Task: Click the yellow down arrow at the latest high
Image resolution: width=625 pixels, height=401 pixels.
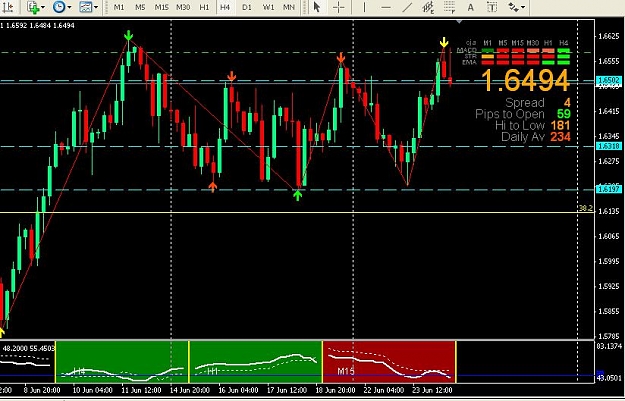Action: point(444,42)
